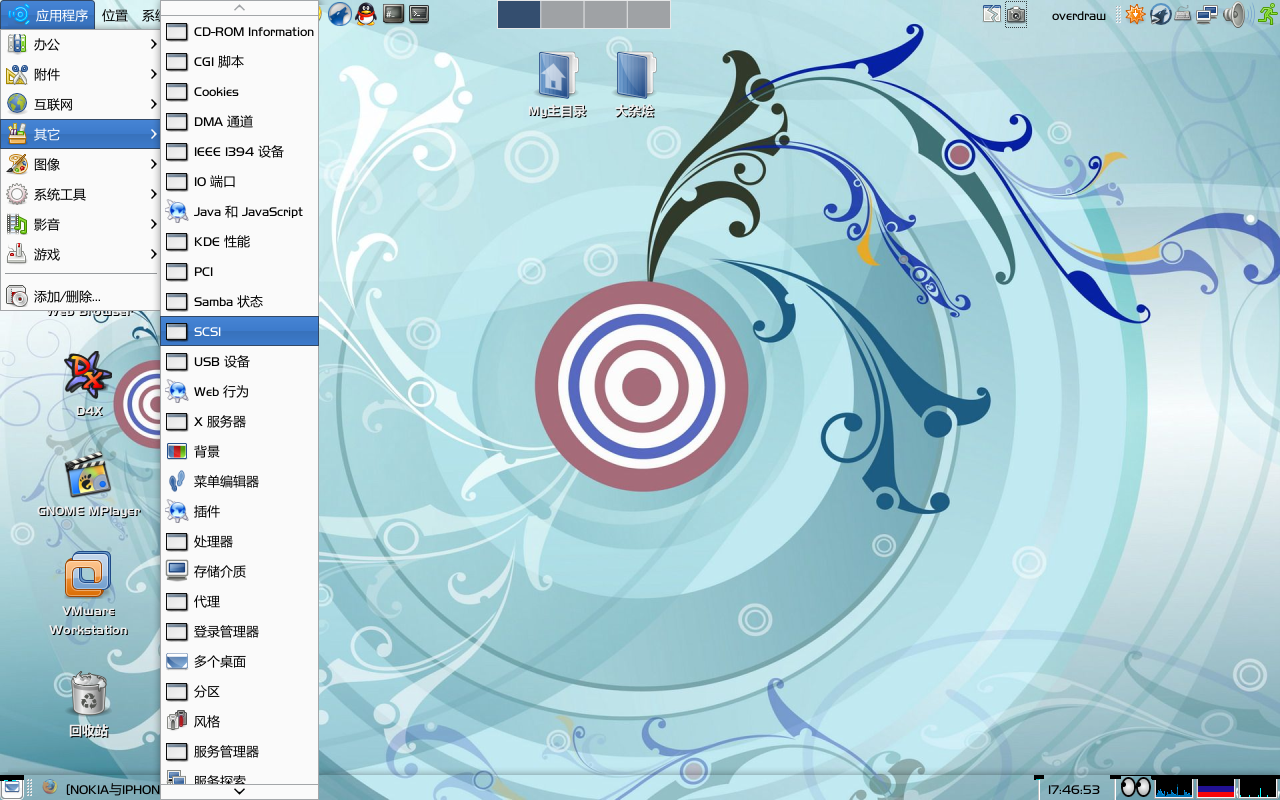
Task: Click the camera screenshot icon in top panel
Action: click(x=1016, y=14)
